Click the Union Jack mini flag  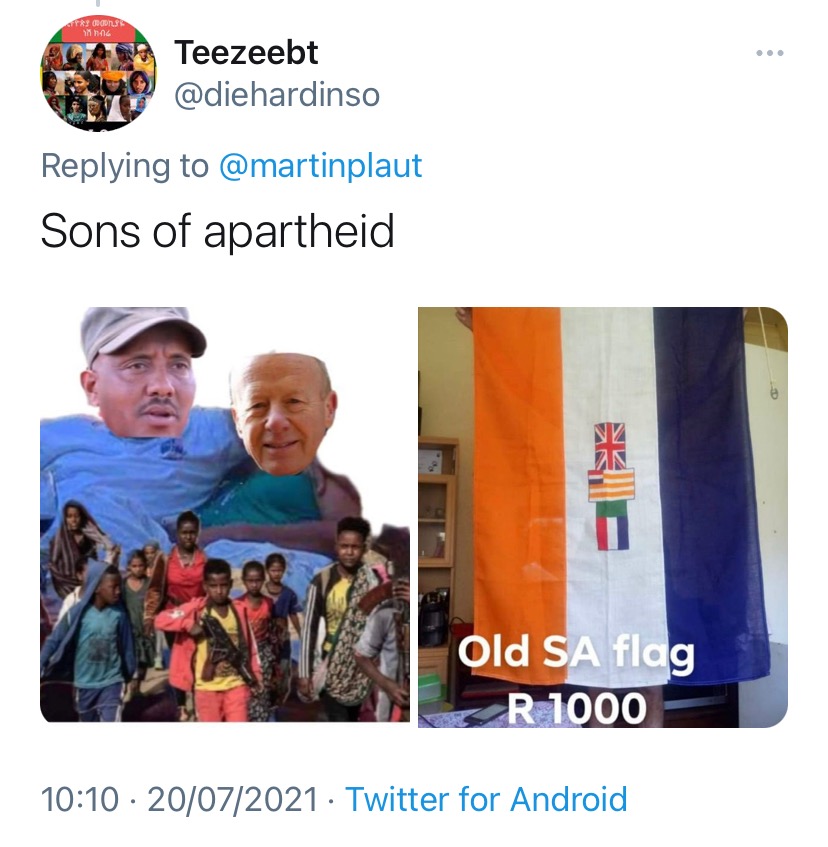(610, 446)
